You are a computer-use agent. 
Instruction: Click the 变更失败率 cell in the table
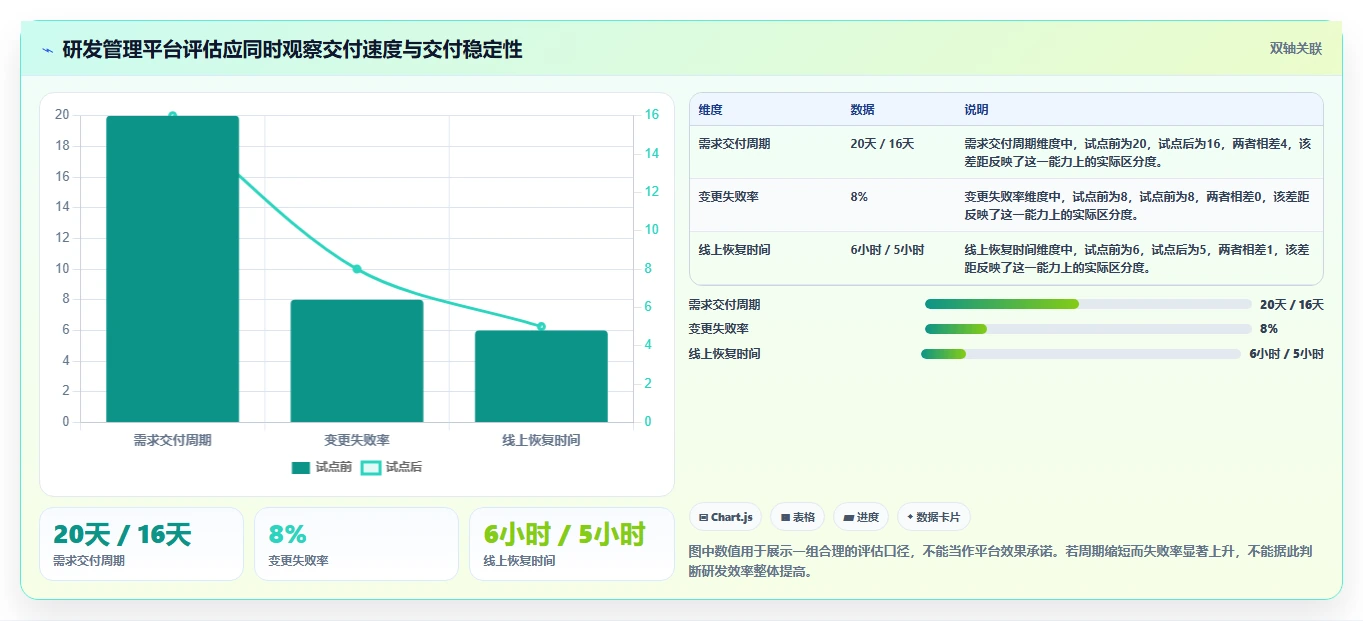click(x=729, y=197)
